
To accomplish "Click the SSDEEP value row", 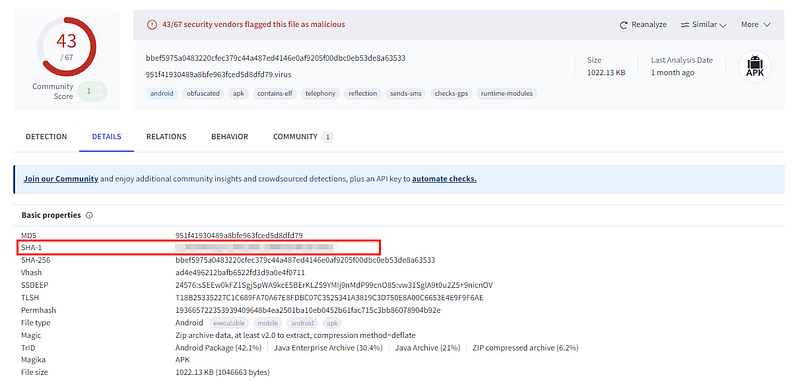I will (x=334, y=285).
